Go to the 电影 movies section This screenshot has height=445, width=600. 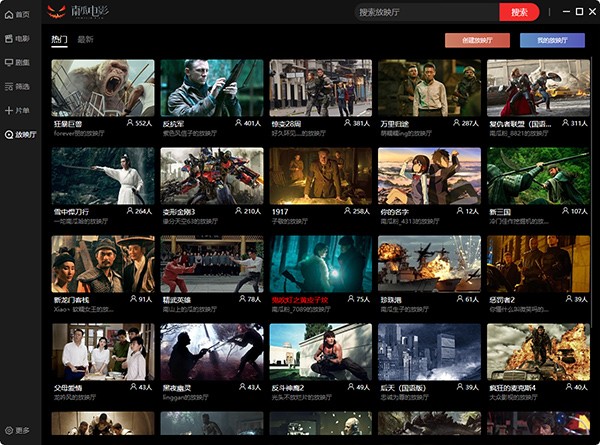[x=18, y=38]
